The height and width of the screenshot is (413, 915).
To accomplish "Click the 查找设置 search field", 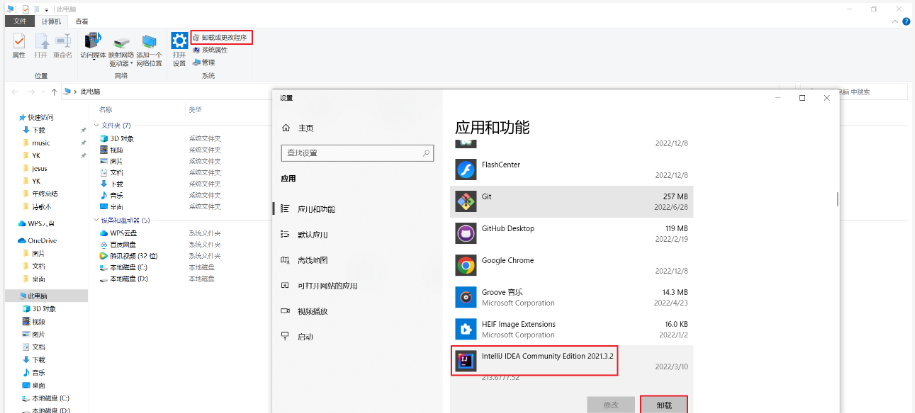I will [357, 153].
